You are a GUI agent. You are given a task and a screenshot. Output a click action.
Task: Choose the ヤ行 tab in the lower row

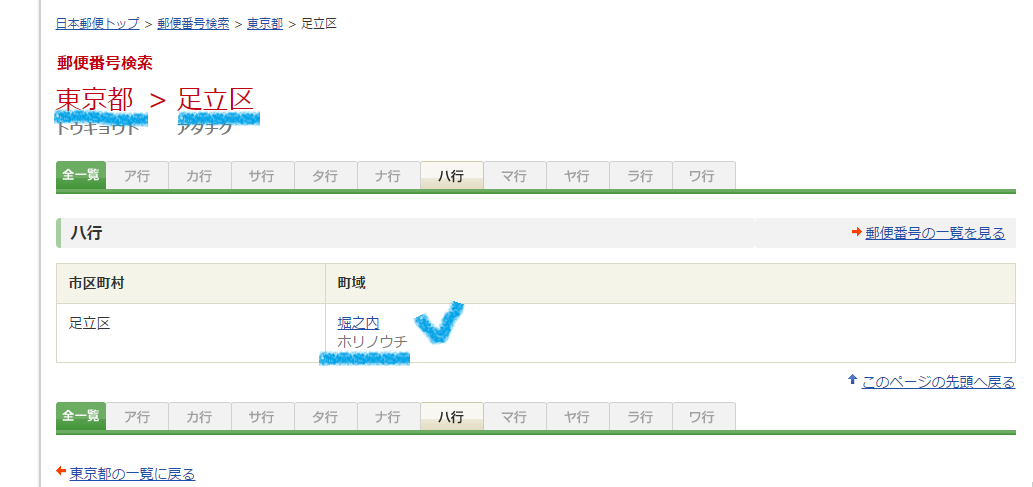(x=577, y=417)
